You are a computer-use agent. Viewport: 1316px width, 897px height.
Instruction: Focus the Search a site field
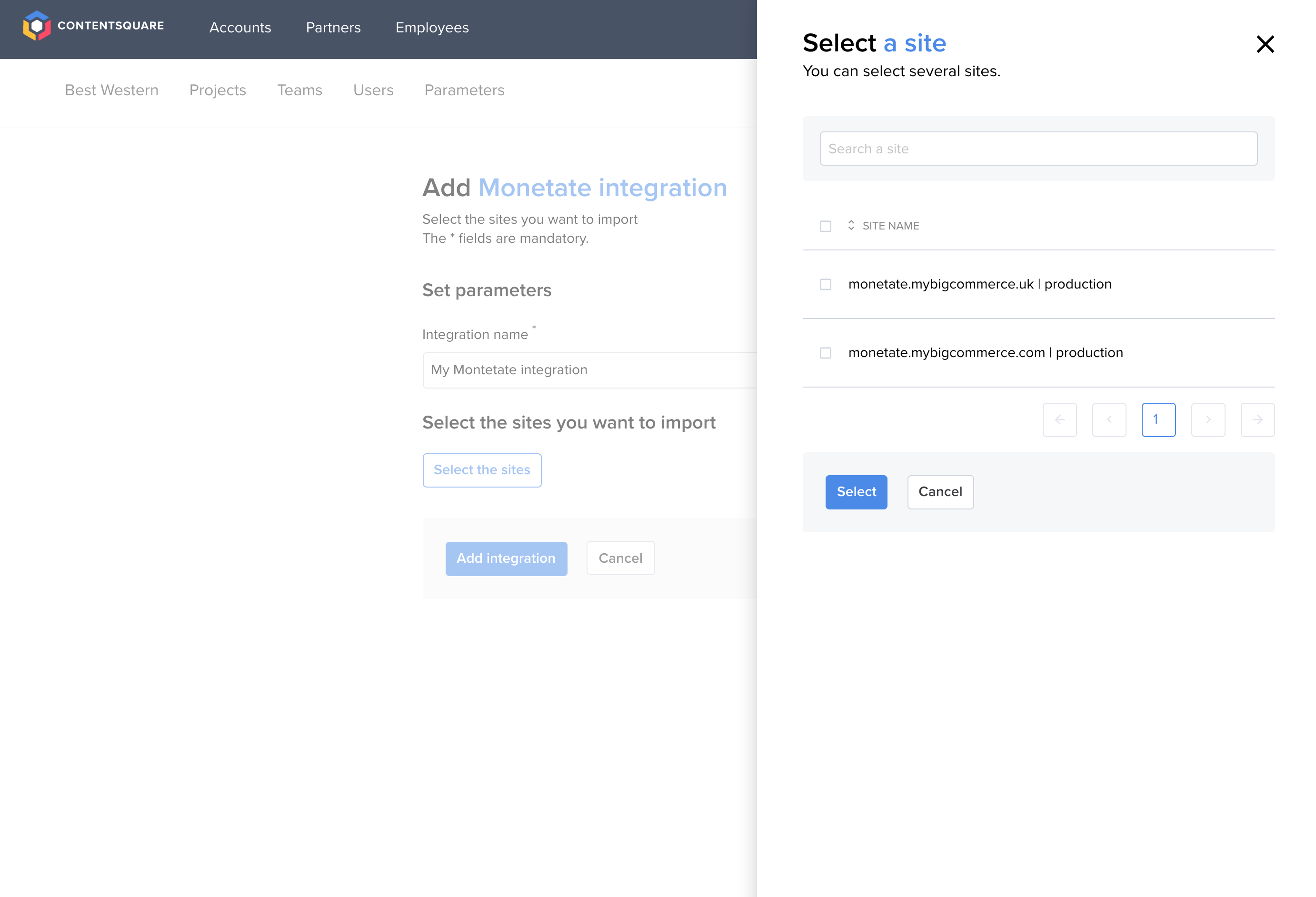coord(1038,149)
